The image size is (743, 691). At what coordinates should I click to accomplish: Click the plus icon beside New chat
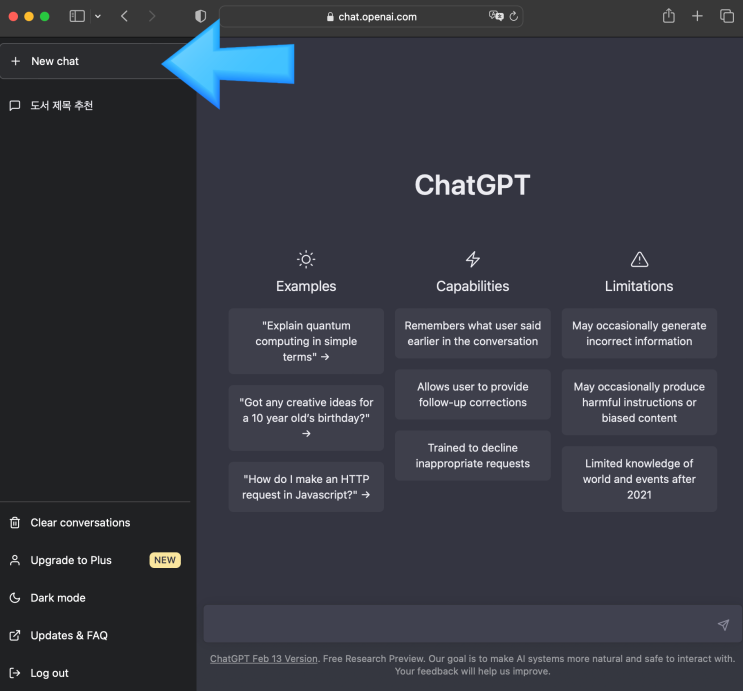pos(16,61)
